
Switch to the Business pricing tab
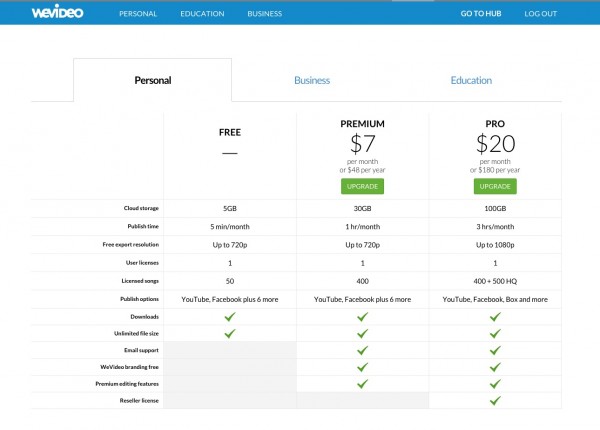click(312, 80)
